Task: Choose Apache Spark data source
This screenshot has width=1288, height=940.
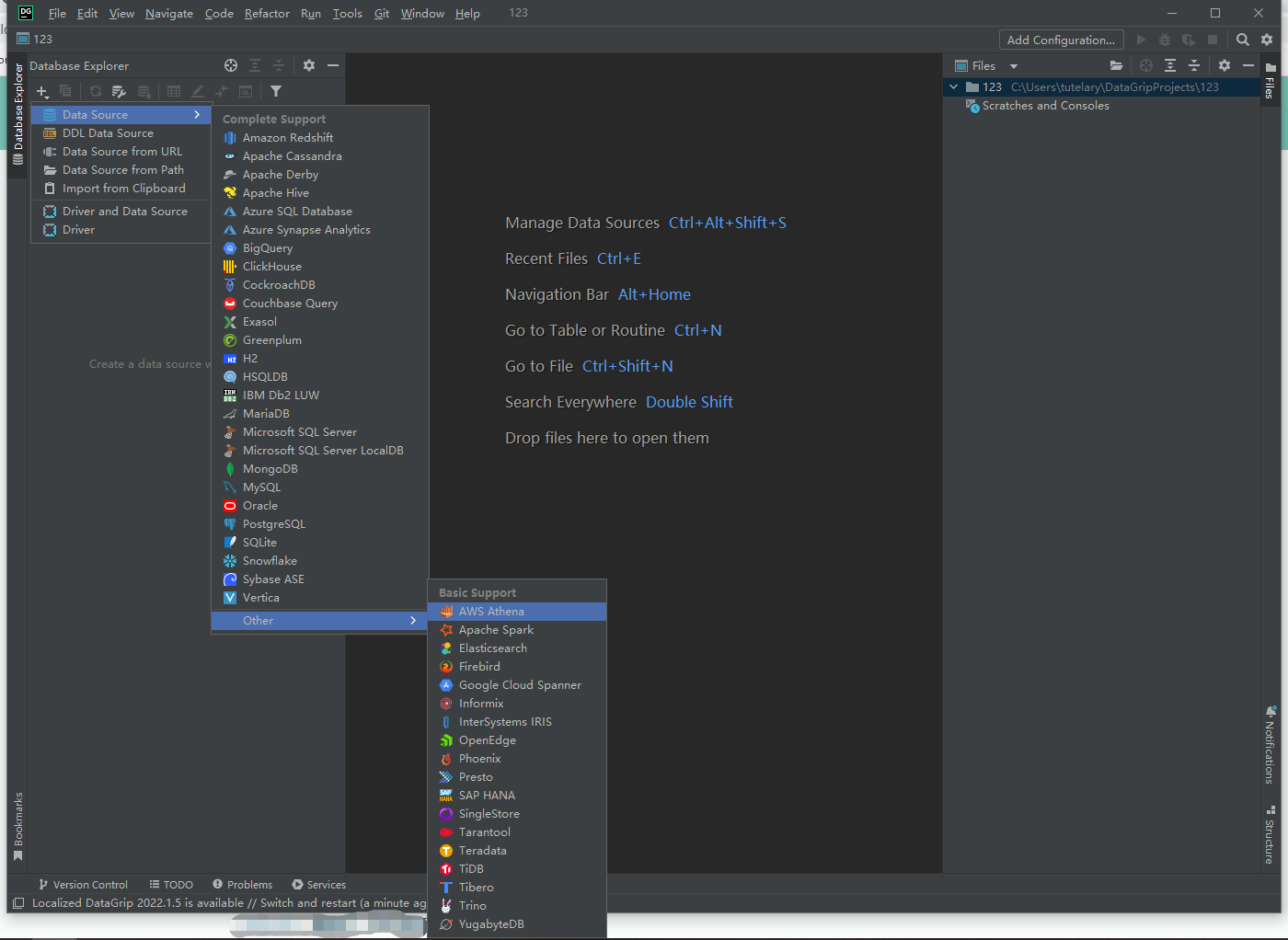Action: pyautogui.click(x=517, y=630)
